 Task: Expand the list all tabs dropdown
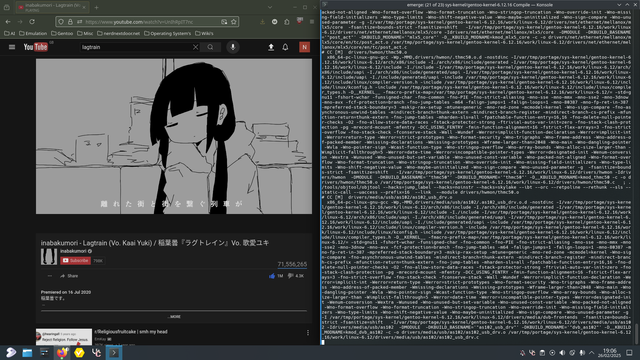[x=270, y=7]
